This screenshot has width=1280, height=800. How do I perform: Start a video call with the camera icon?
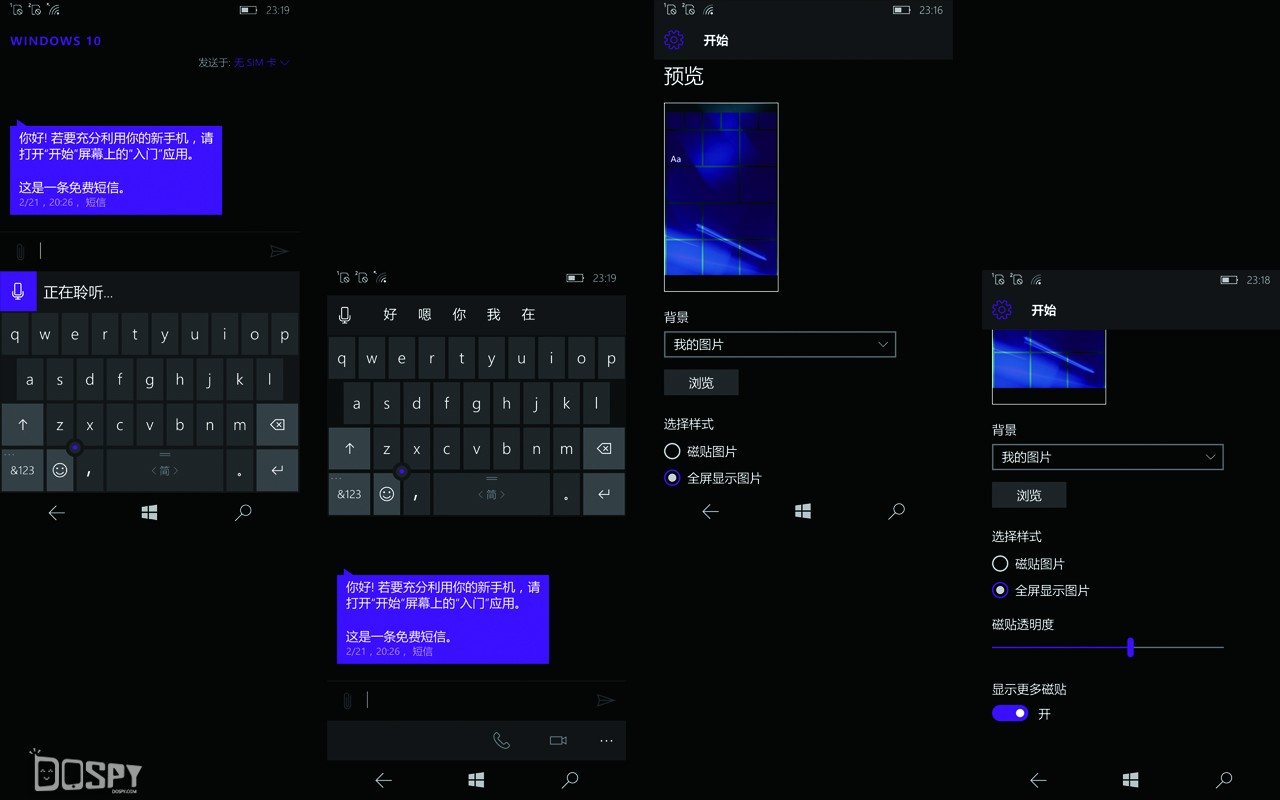pyautogui.click(x=557, y=740)
